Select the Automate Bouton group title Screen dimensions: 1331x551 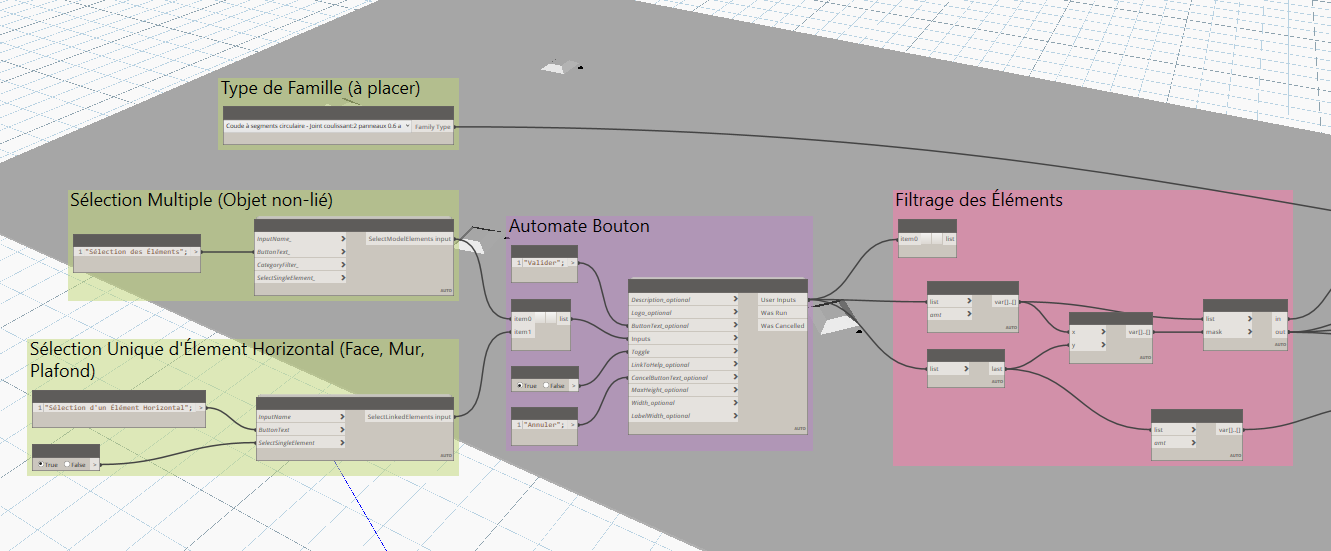[x=579, y=227]
